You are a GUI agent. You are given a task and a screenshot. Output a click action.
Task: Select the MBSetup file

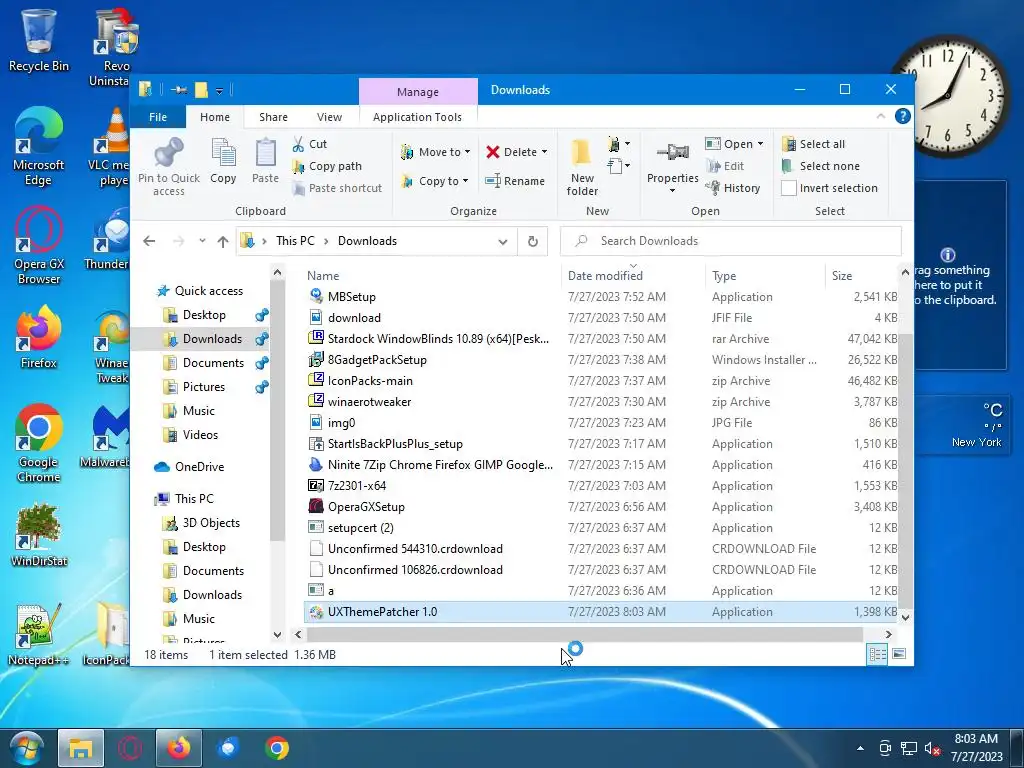[351, 296]
